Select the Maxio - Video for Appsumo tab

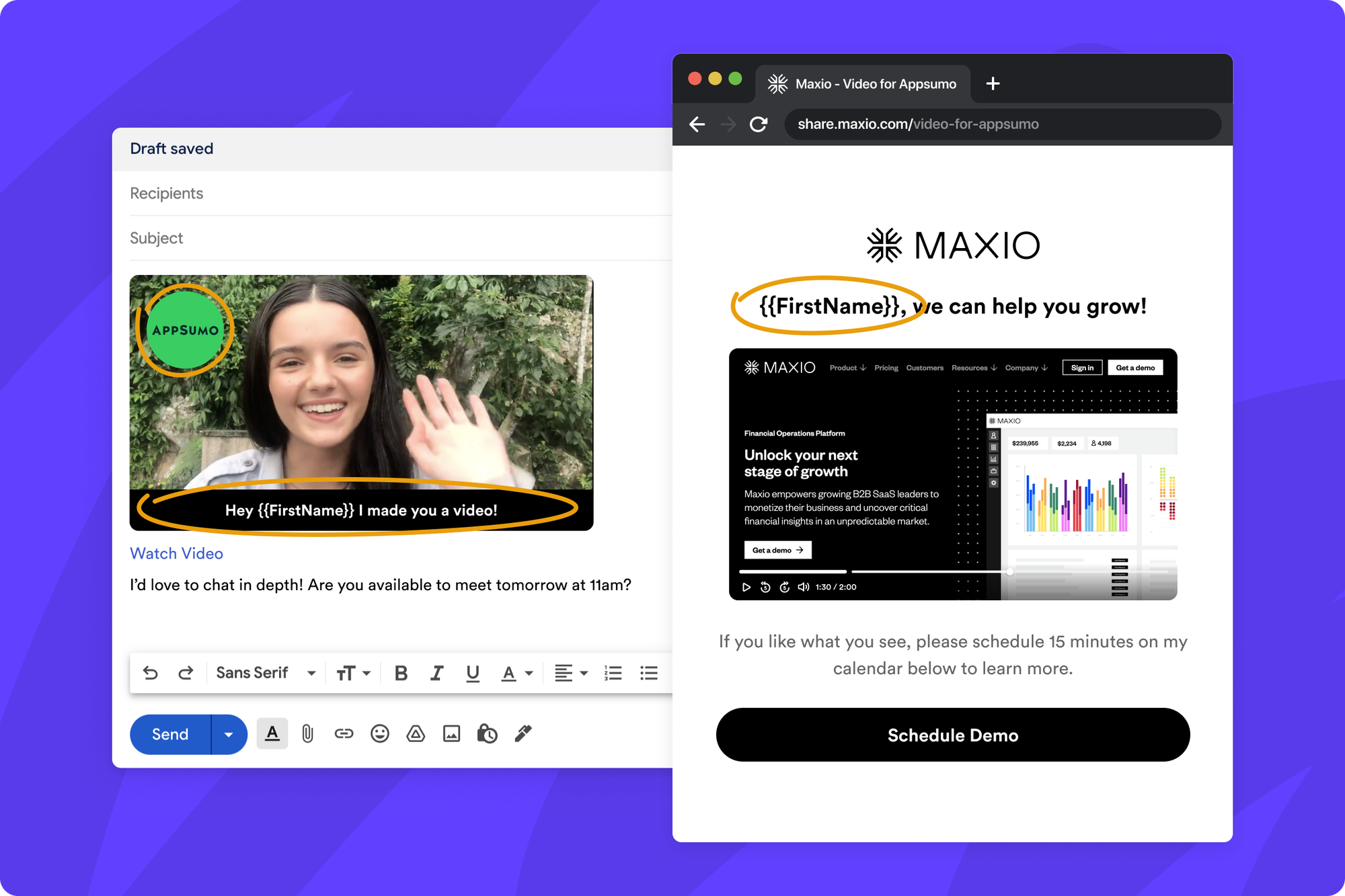pos(863,84)
